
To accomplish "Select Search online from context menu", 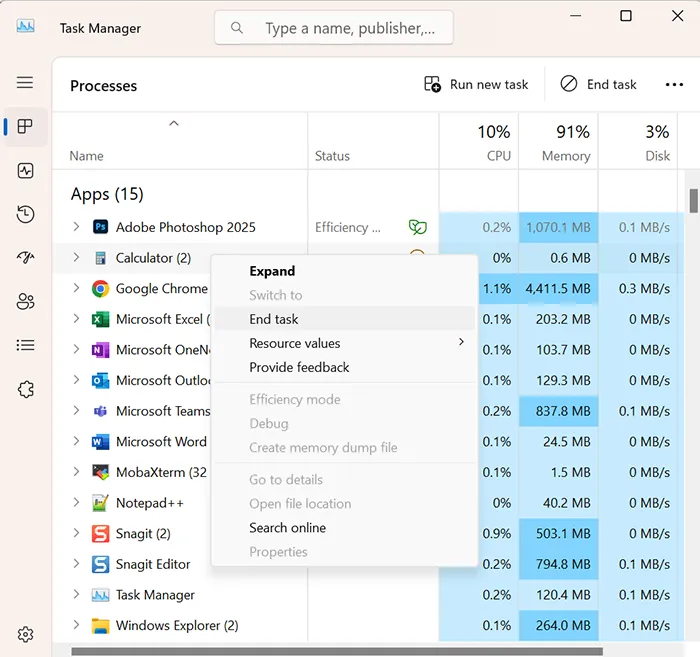I will pos(287,528).
